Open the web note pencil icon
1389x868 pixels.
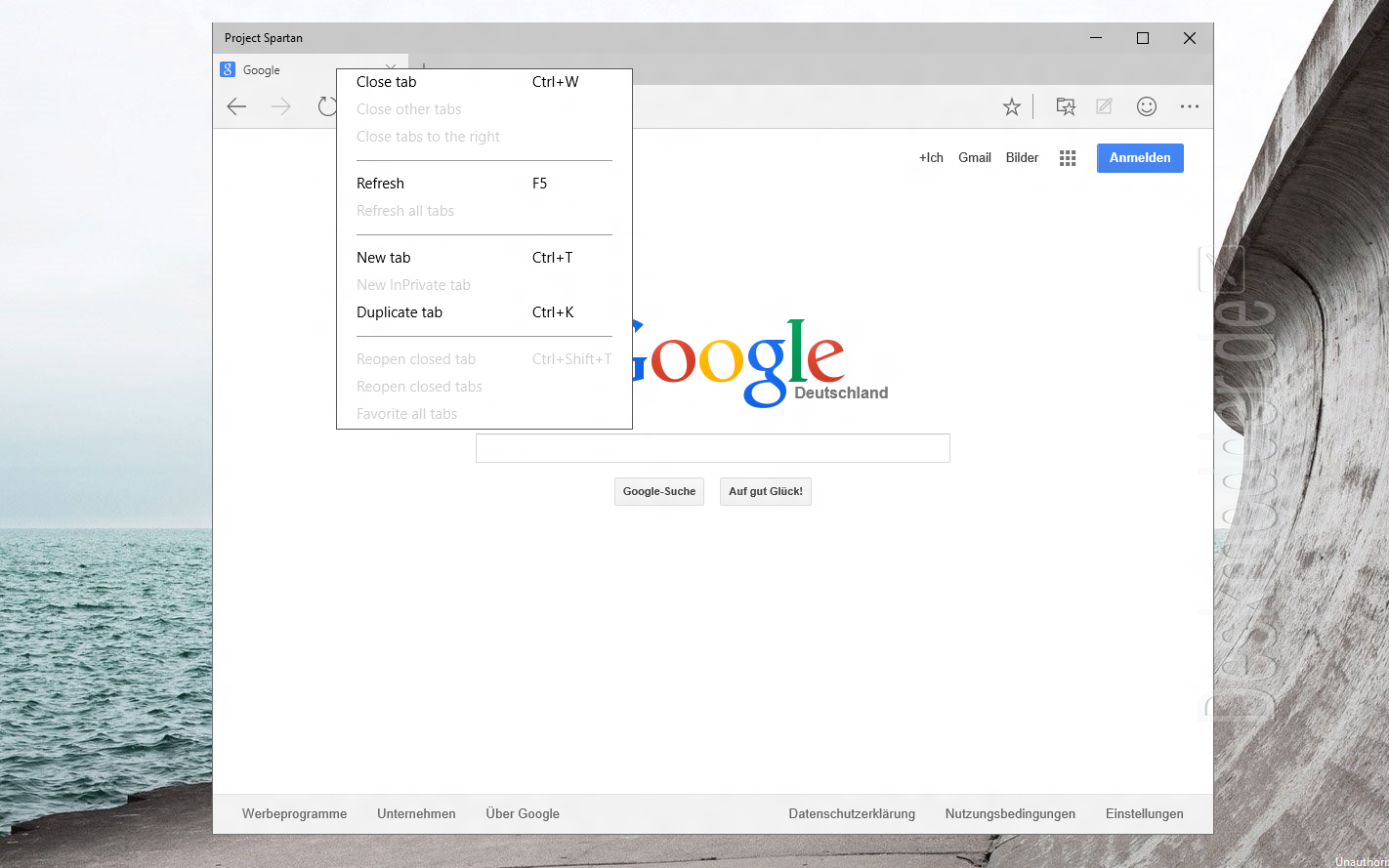[1104, 106]
